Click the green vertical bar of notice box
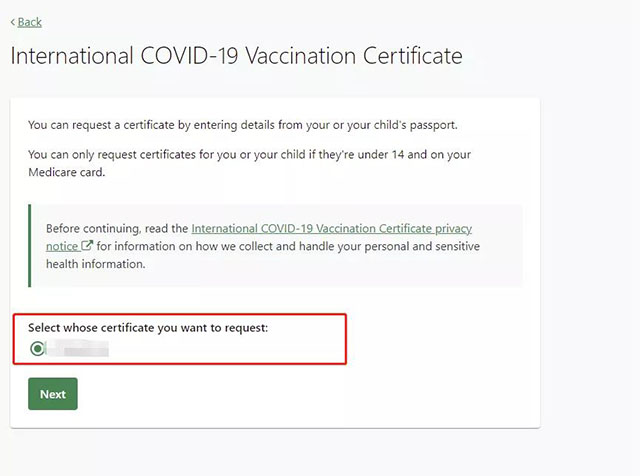Image resolution: width=640 pixels, height=476 pixels. [29, 245]
